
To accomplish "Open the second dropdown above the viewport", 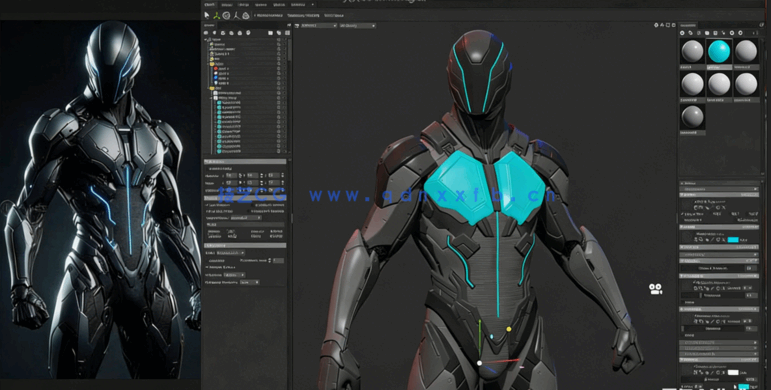I will tap(357, 25).
